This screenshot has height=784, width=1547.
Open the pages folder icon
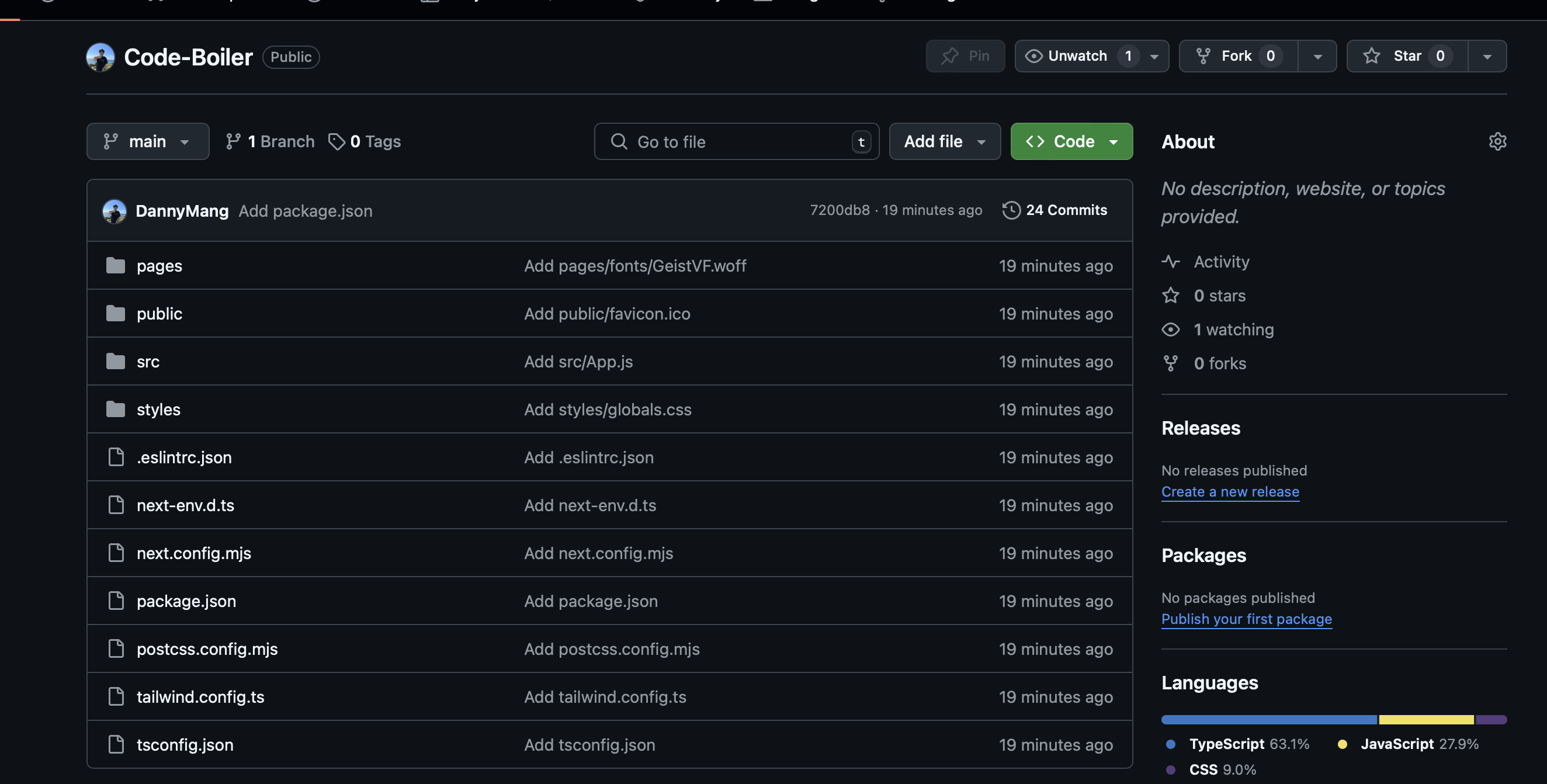click(115, 265)
